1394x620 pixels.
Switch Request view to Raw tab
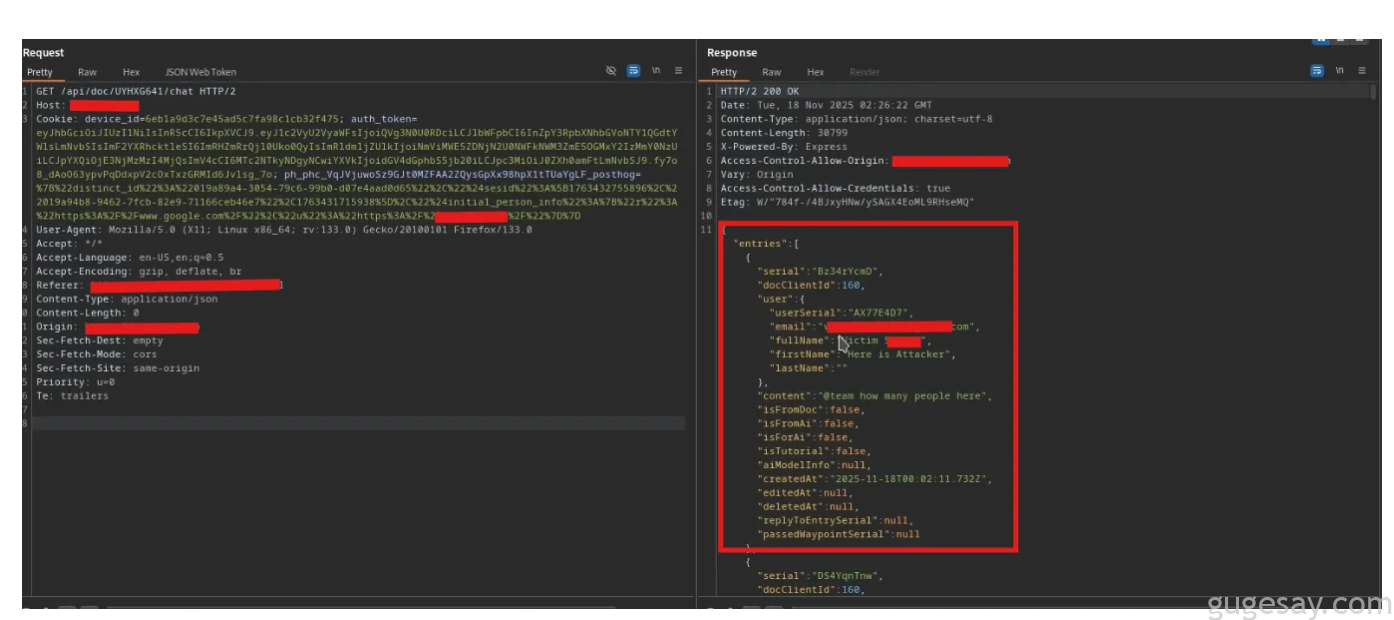coord(87,72)
